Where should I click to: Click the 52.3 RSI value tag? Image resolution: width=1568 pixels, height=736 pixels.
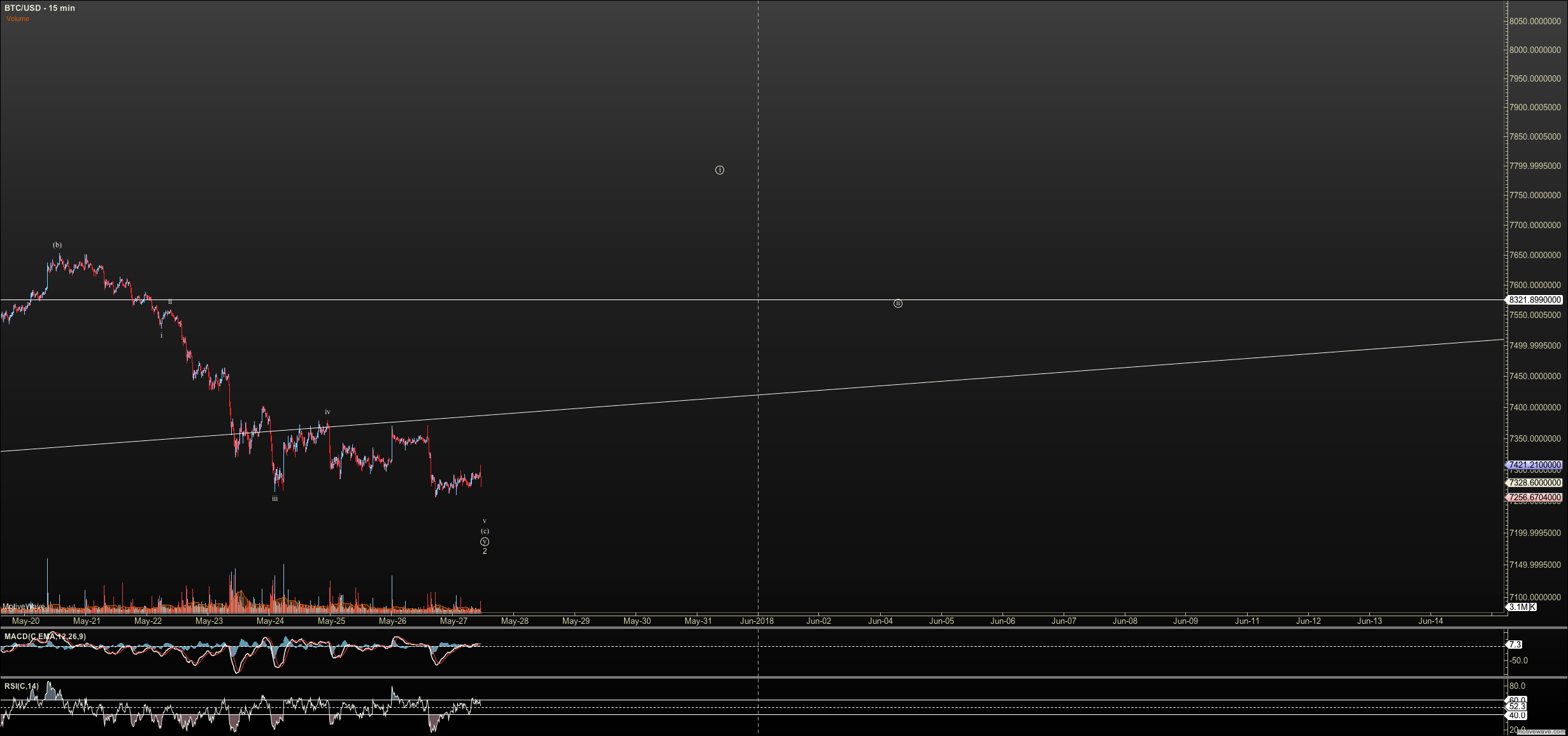click(1517, 706)
